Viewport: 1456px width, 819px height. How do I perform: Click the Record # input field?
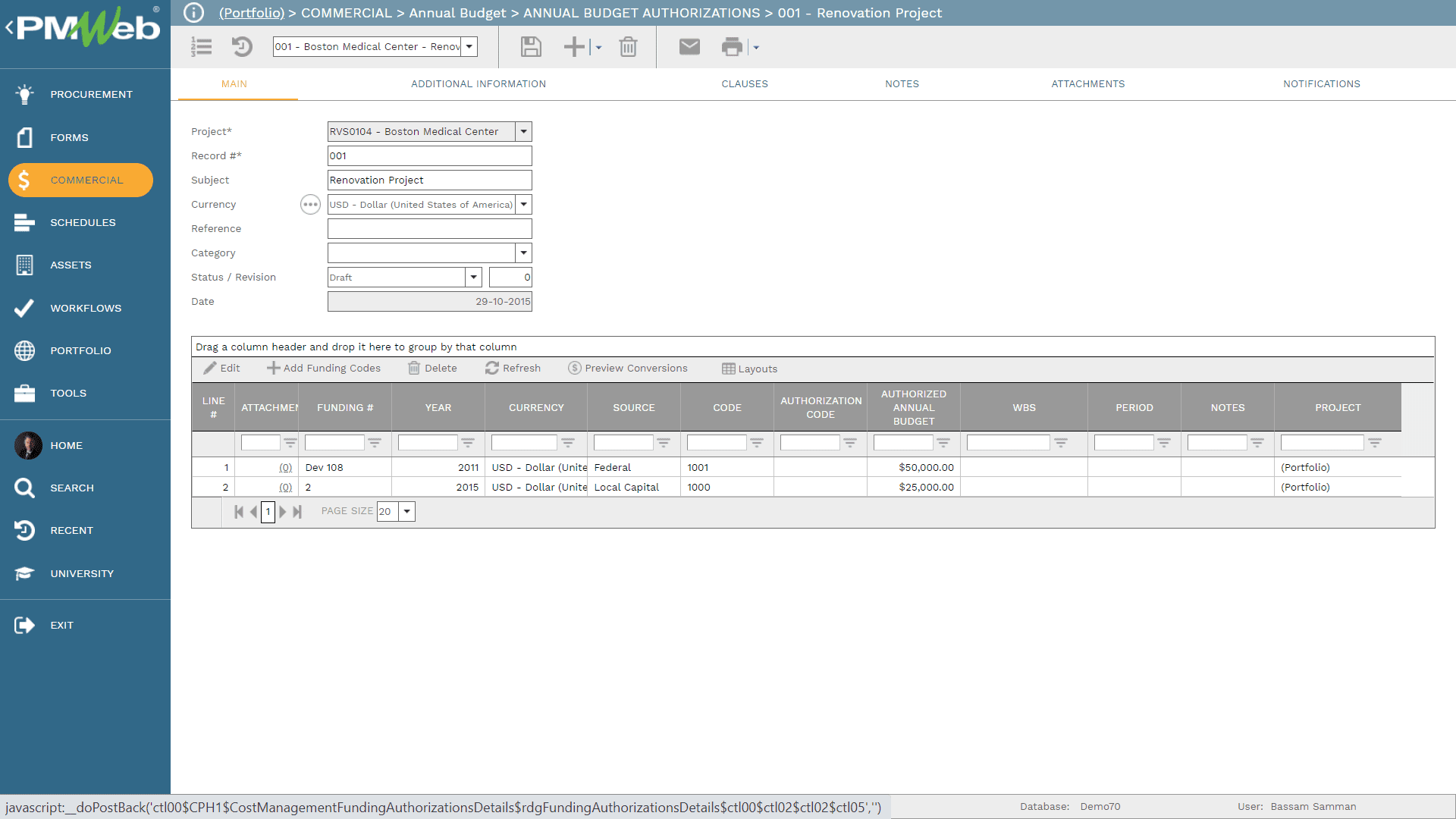[x=430, y=155]
